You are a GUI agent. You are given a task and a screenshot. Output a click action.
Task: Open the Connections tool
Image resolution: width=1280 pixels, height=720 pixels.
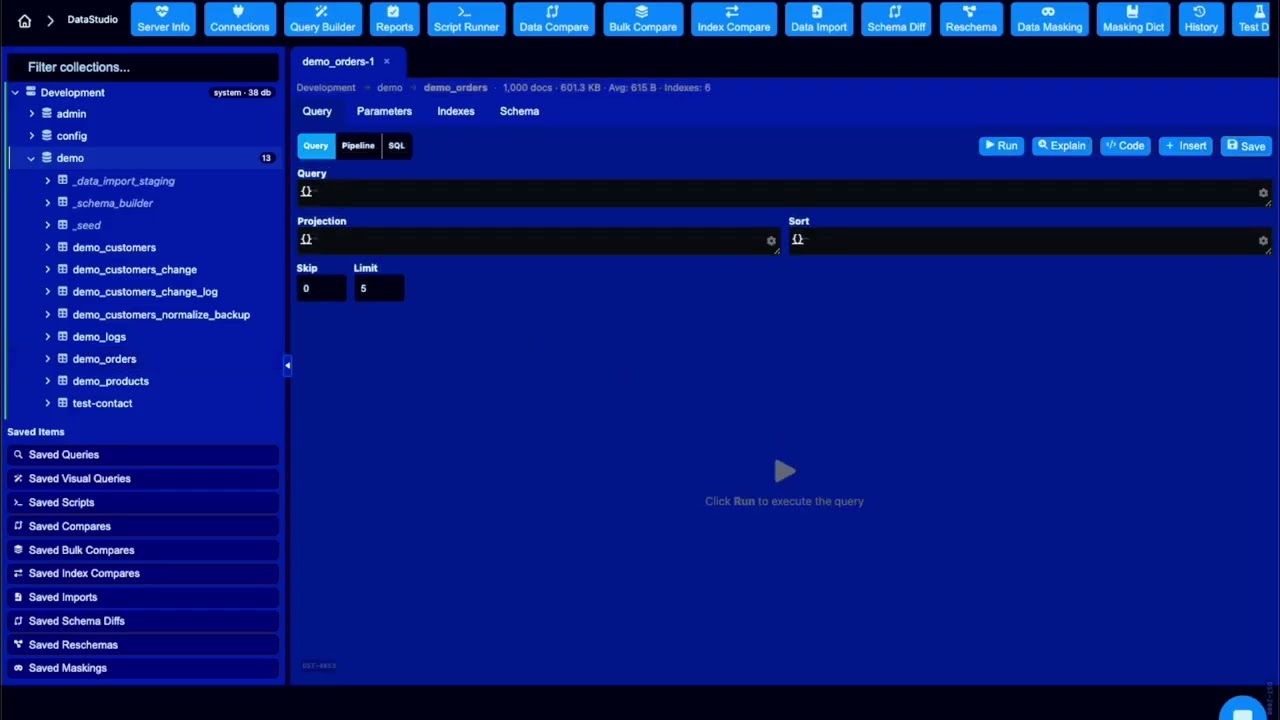239,19
